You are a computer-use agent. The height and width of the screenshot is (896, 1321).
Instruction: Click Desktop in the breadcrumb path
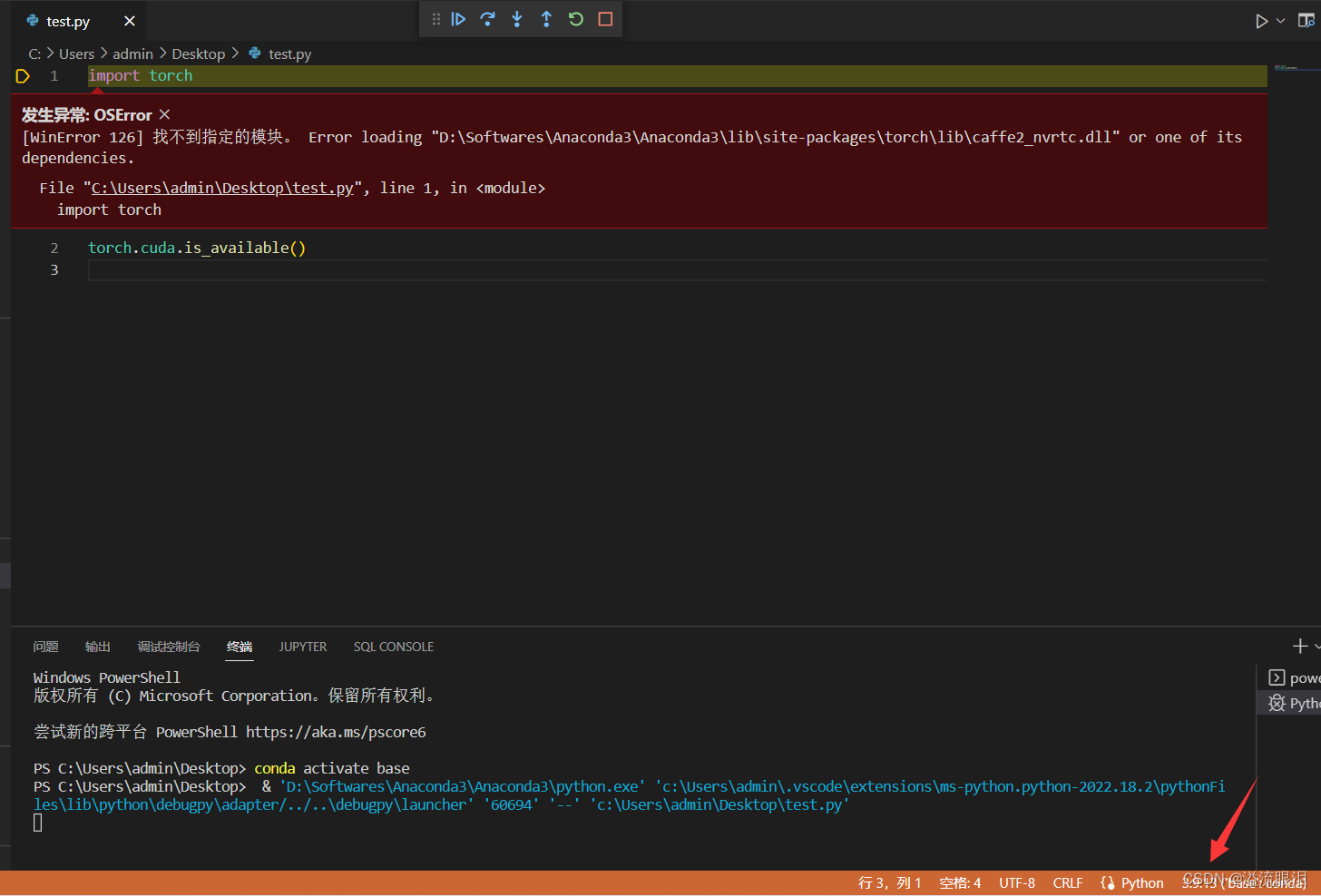[x=199, y=54]
